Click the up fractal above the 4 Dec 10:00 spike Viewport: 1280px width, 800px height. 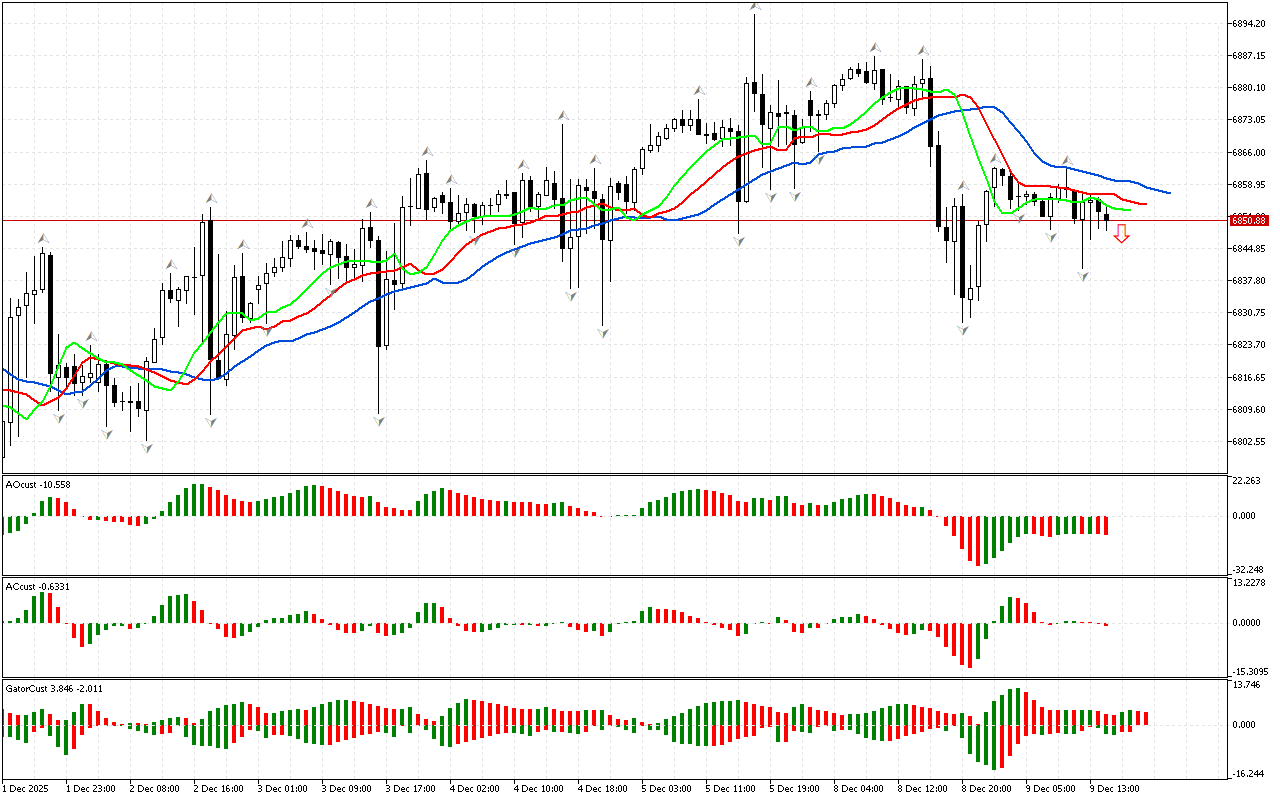[x=564, y=117]
